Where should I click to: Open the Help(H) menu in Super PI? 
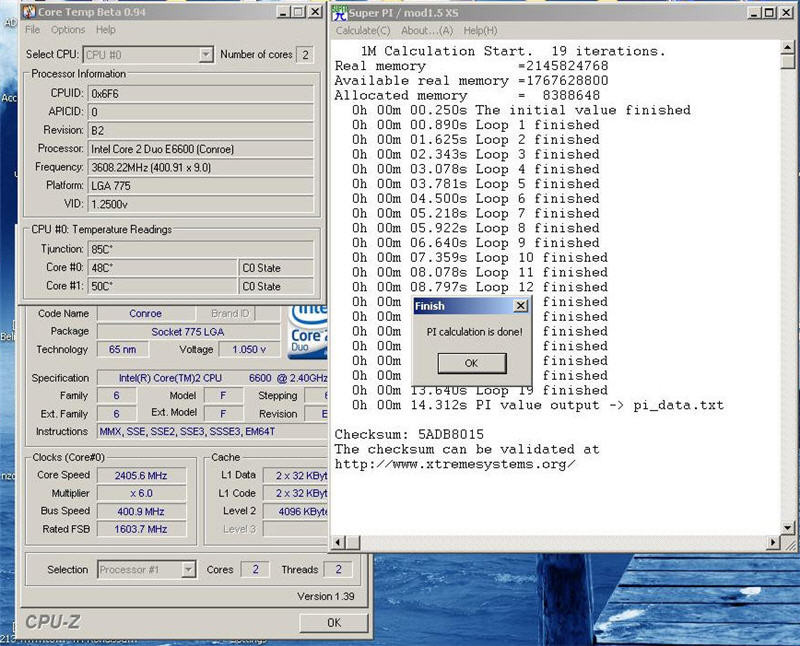[480, 31]
